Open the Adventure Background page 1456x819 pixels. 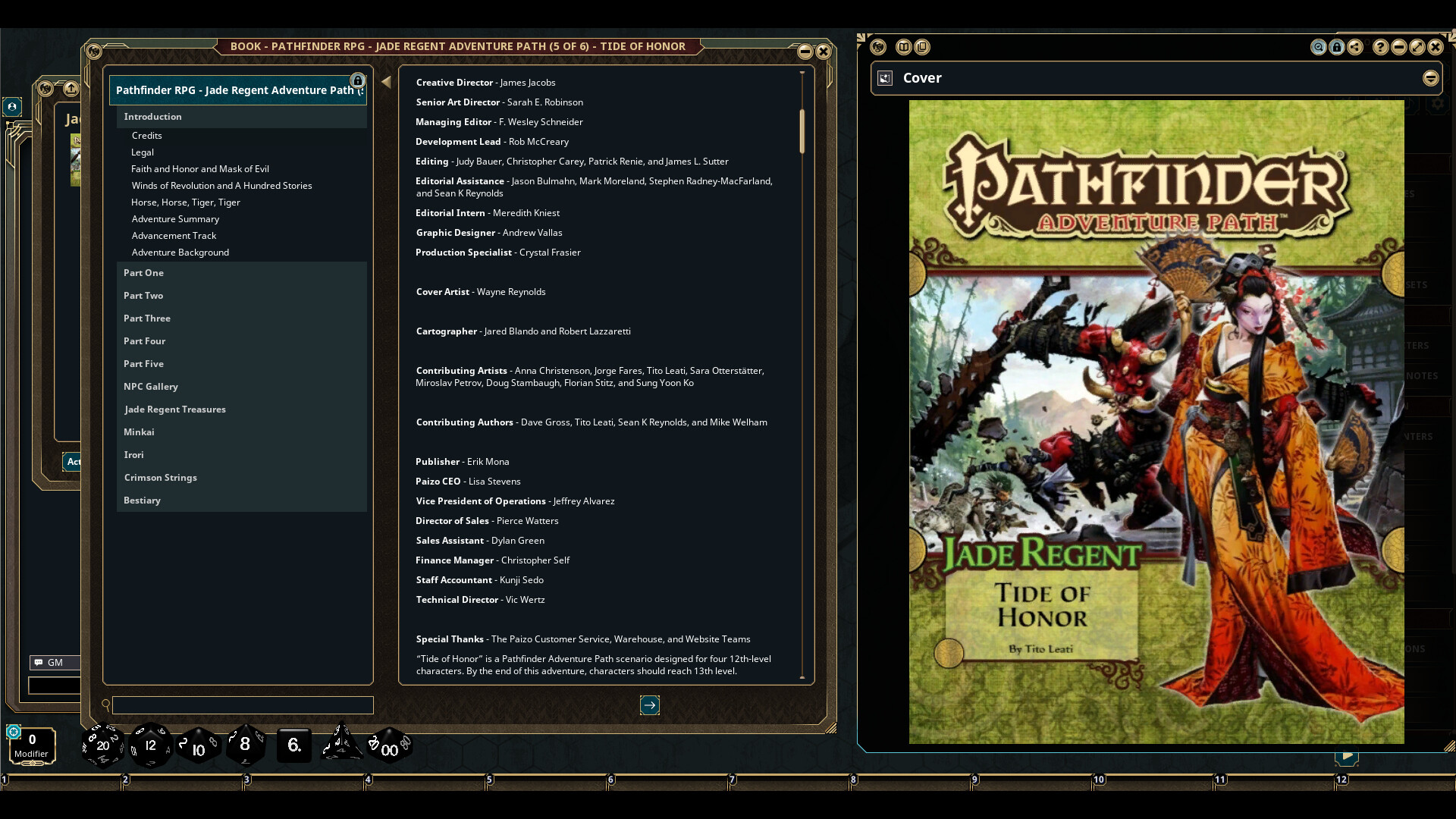[180, 253]
